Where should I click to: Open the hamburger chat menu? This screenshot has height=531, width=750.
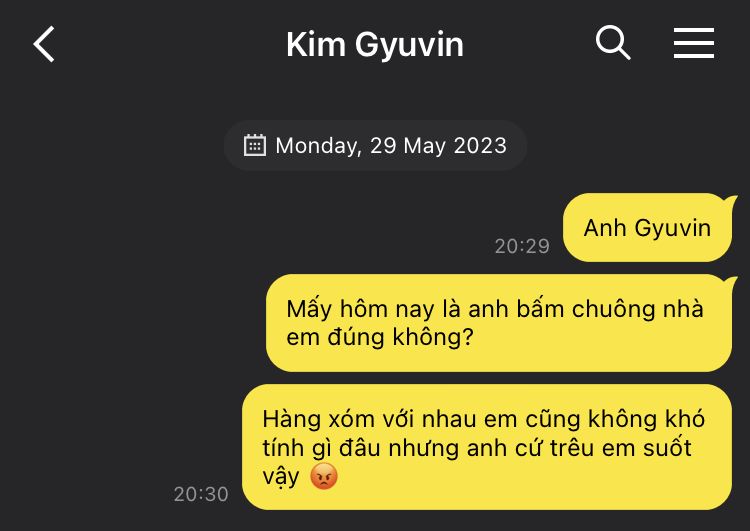coord(694,43)
